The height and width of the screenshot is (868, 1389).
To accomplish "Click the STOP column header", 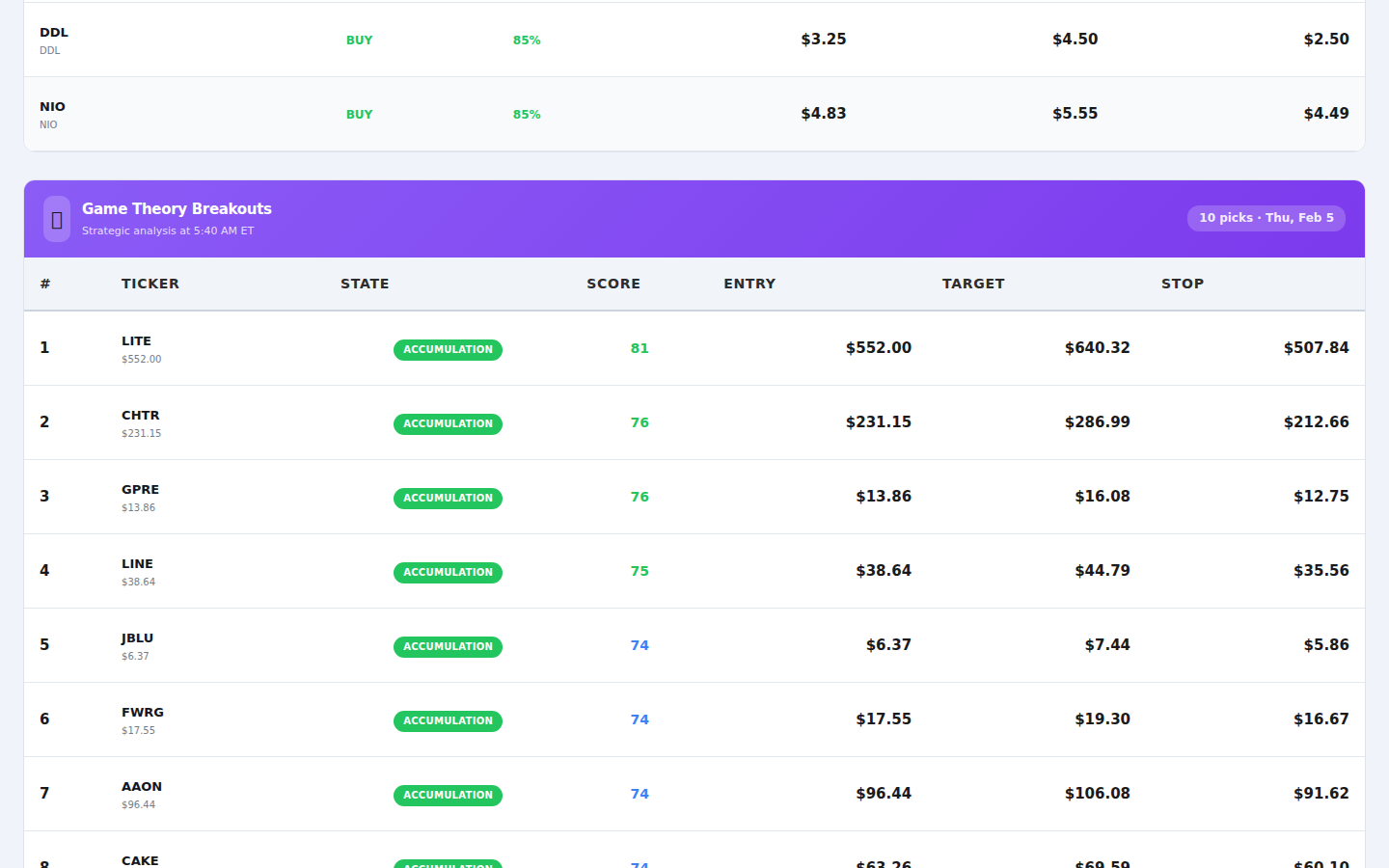I will [x=1182, y=284].
